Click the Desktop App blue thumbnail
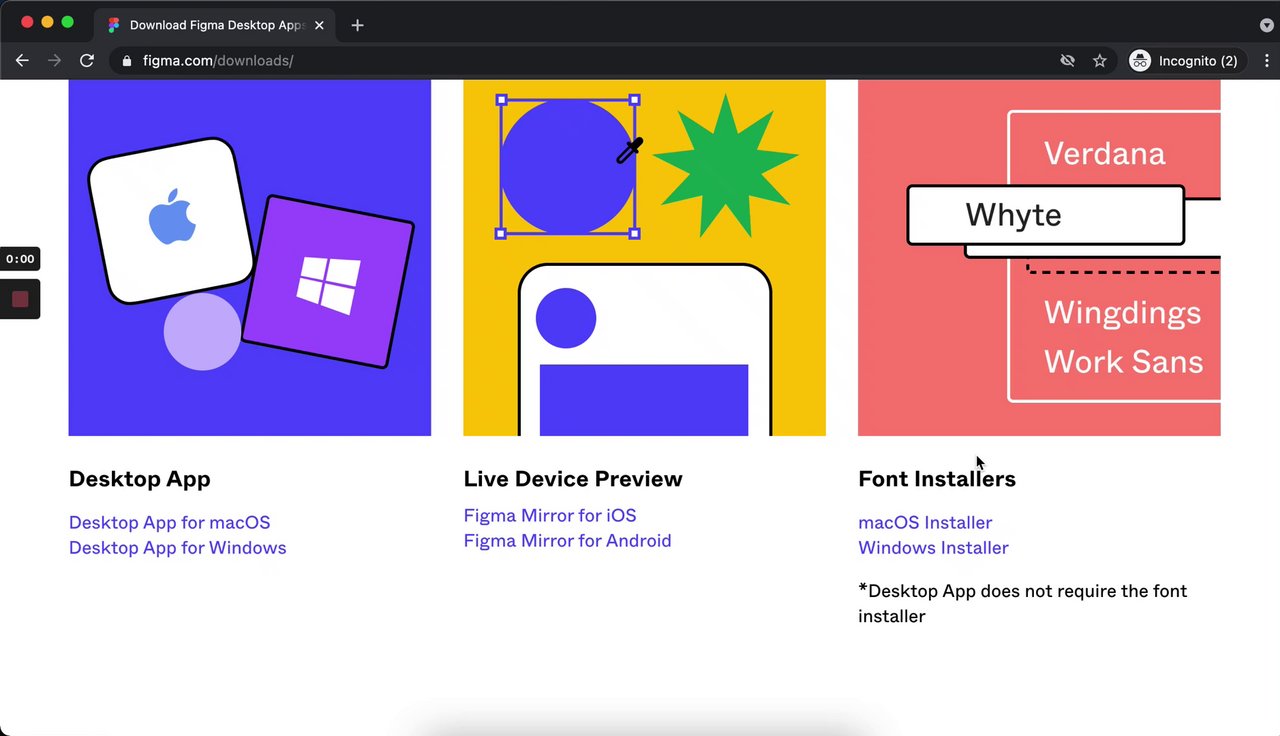This screenshot has height=736, width=1280. (250, 258)
